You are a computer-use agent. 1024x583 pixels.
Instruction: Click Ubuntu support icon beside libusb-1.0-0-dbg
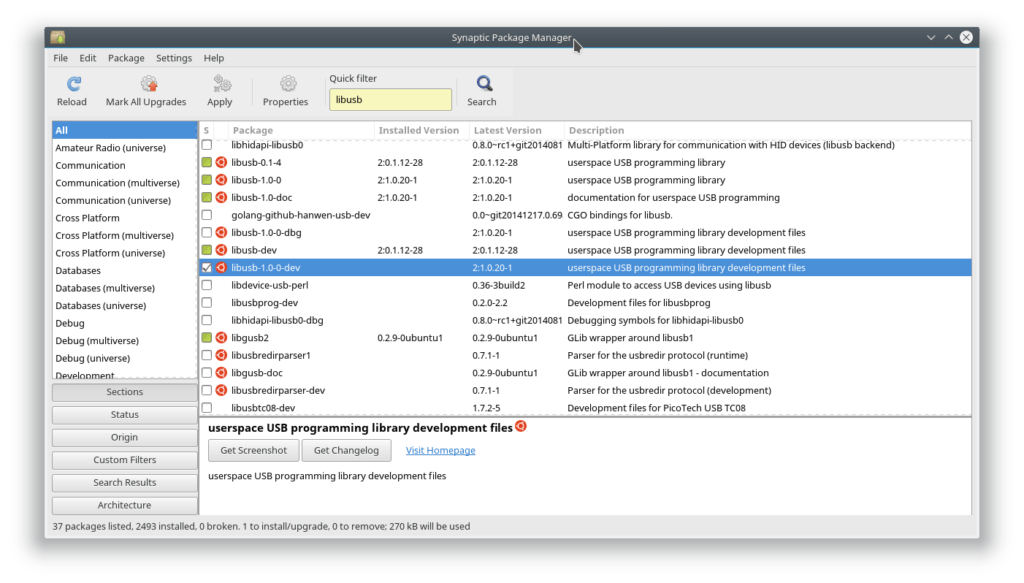(x=221, y=232)
